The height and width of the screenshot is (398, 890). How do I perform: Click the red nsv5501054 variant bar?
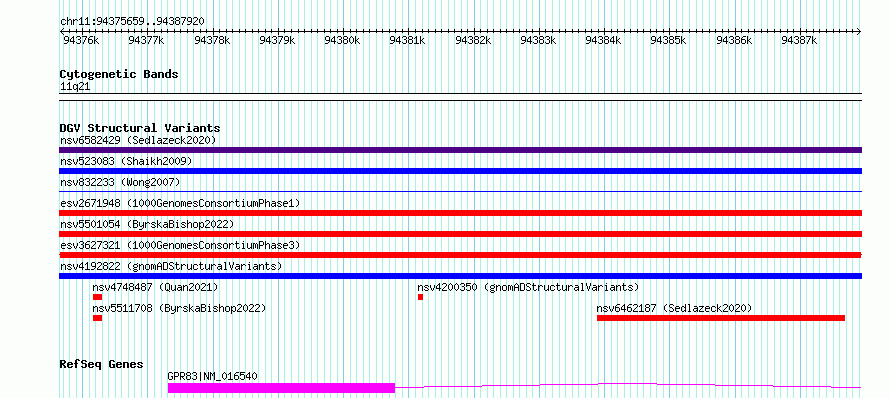[460, 234]
